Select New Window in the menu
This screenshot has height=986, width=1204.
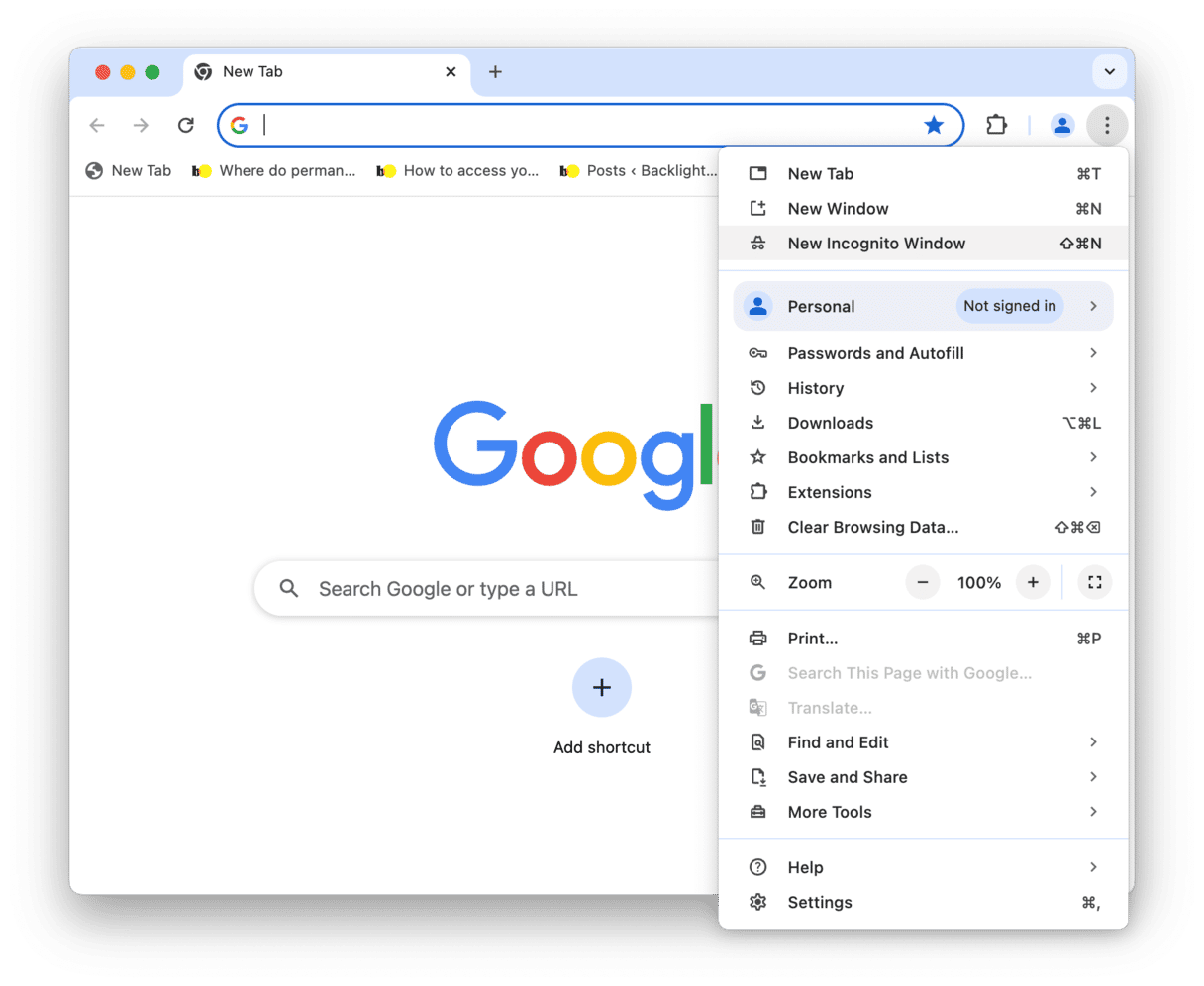[x=923, y=208]
